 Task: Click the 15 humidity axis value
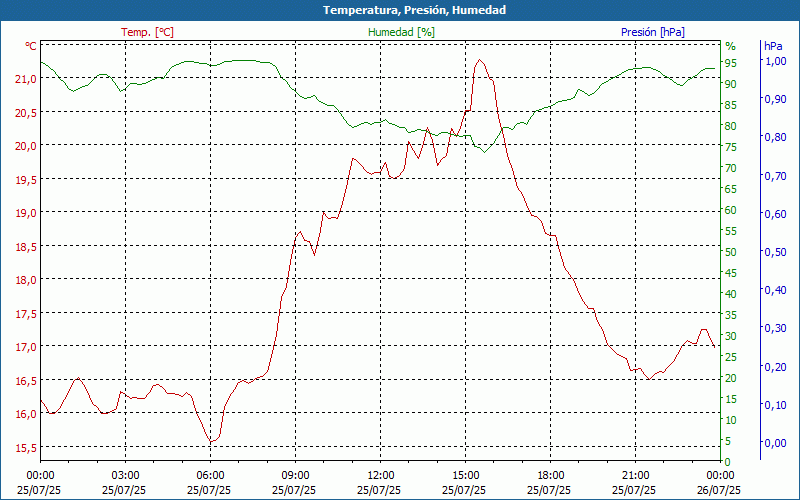pyautogui.click(x=731, y=399)
